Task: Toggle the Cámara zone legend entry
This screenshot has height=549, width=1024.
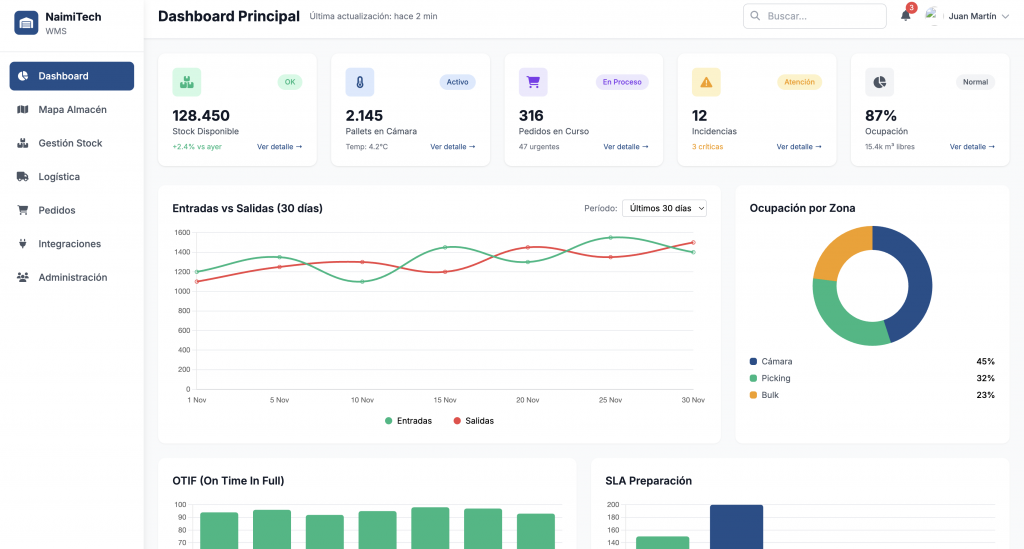Action: [776, 361]
